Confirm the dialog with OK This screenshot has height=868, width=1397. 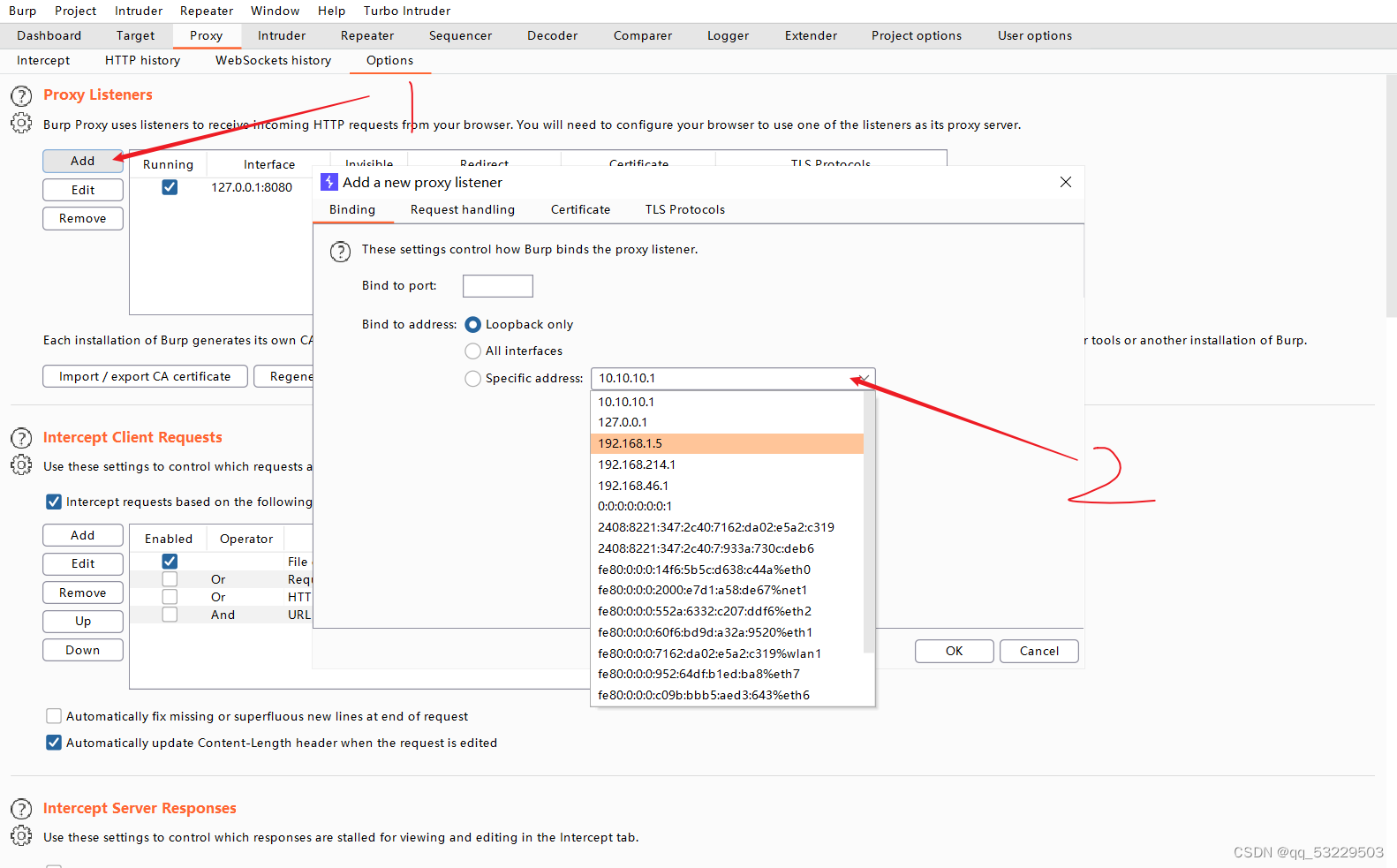[955, 651]
